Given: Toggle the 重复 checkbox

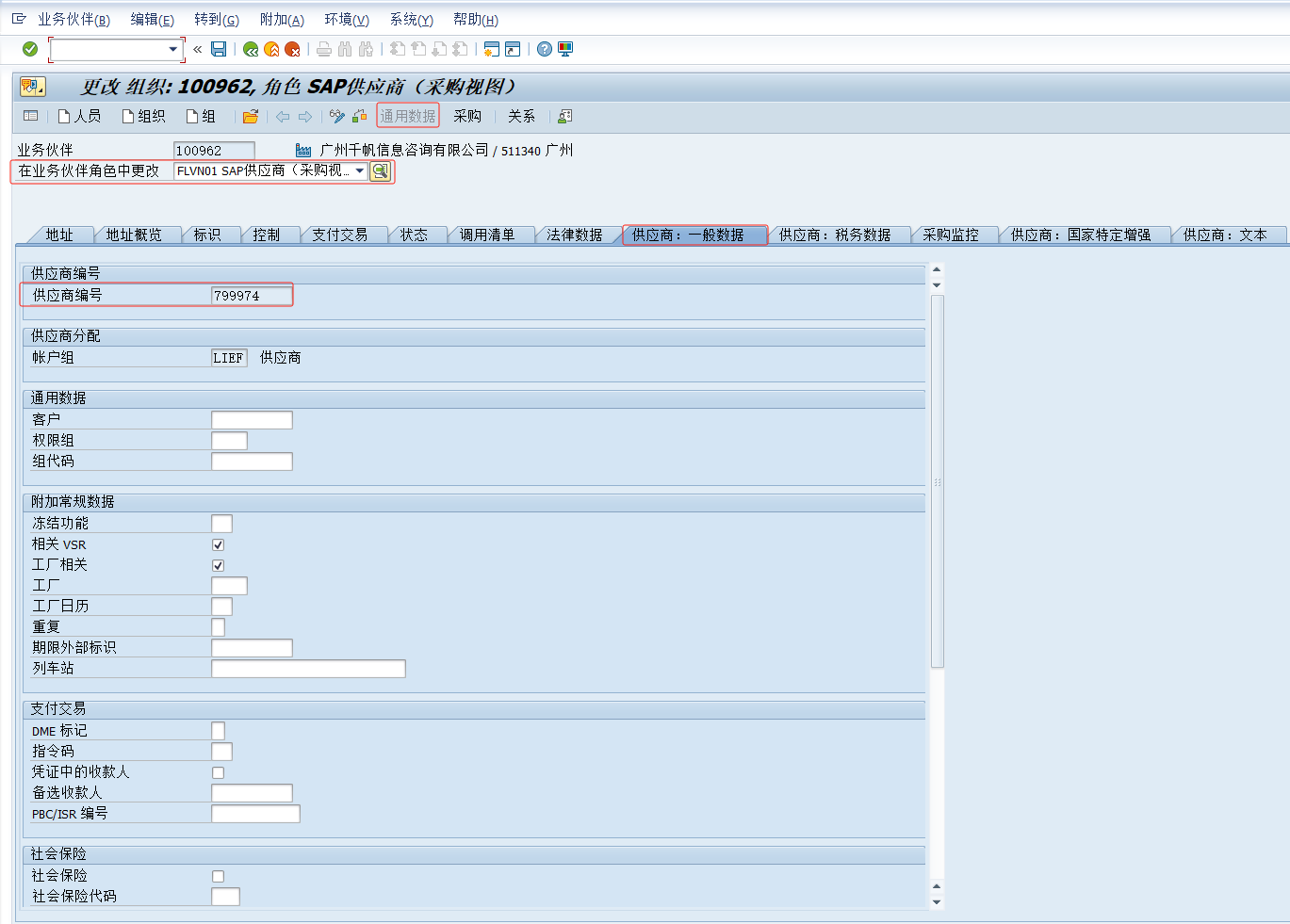Looking at the screenshot, I should (218, 627).
